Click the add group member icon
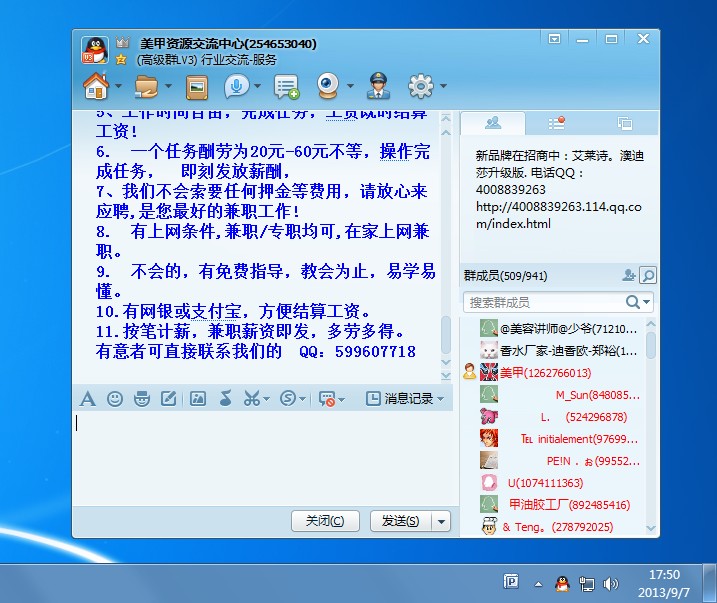 point(629,275)
